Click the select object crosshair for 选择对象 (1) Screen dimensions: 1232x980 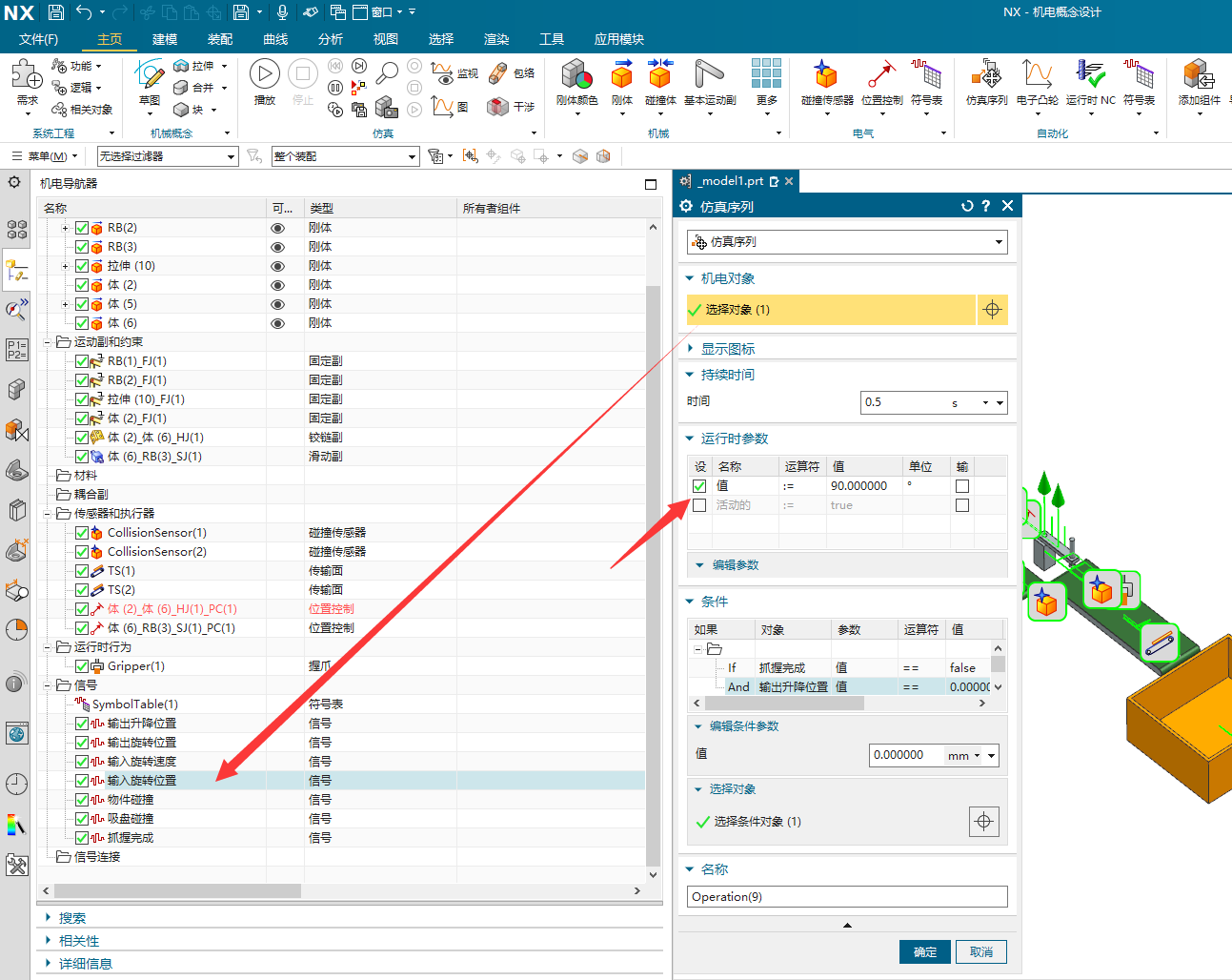pos(992,310)
